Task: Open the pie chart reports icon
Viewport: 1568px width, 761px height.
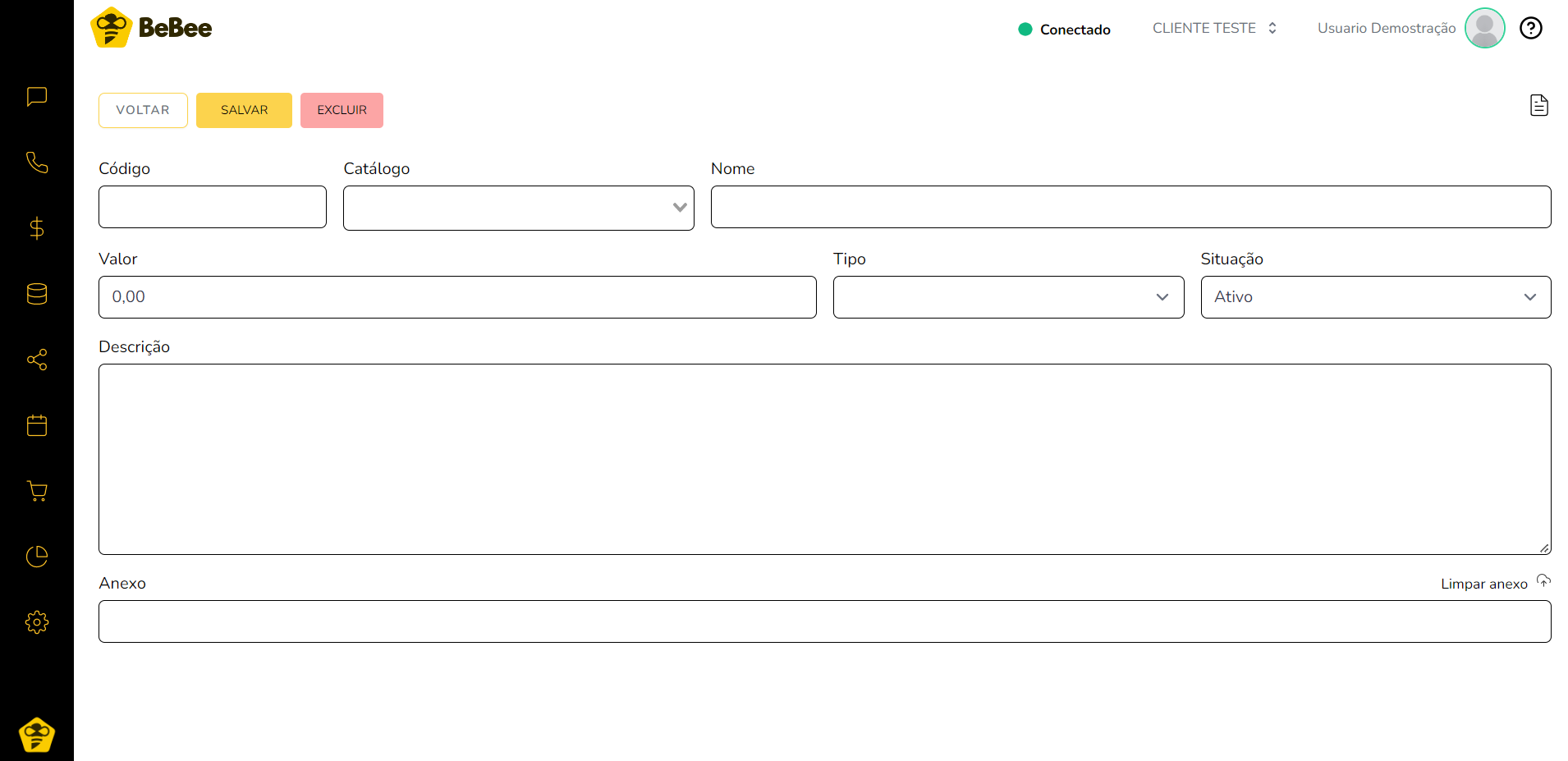Action: (37, 557)
